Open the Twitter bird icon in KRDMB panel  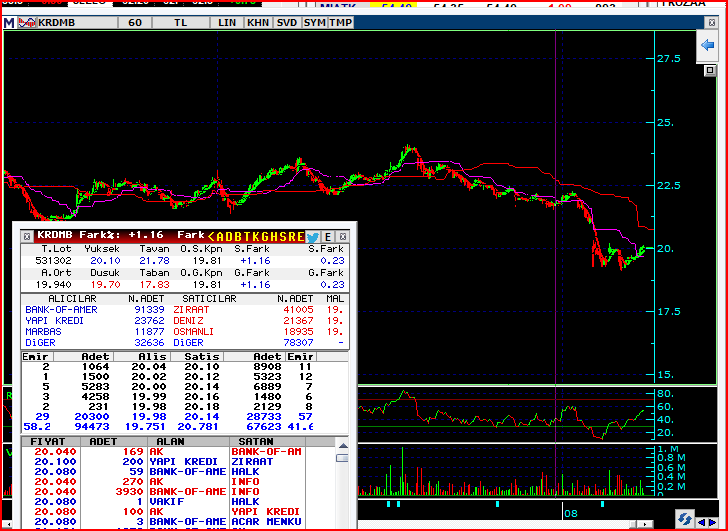pos(312,237)
